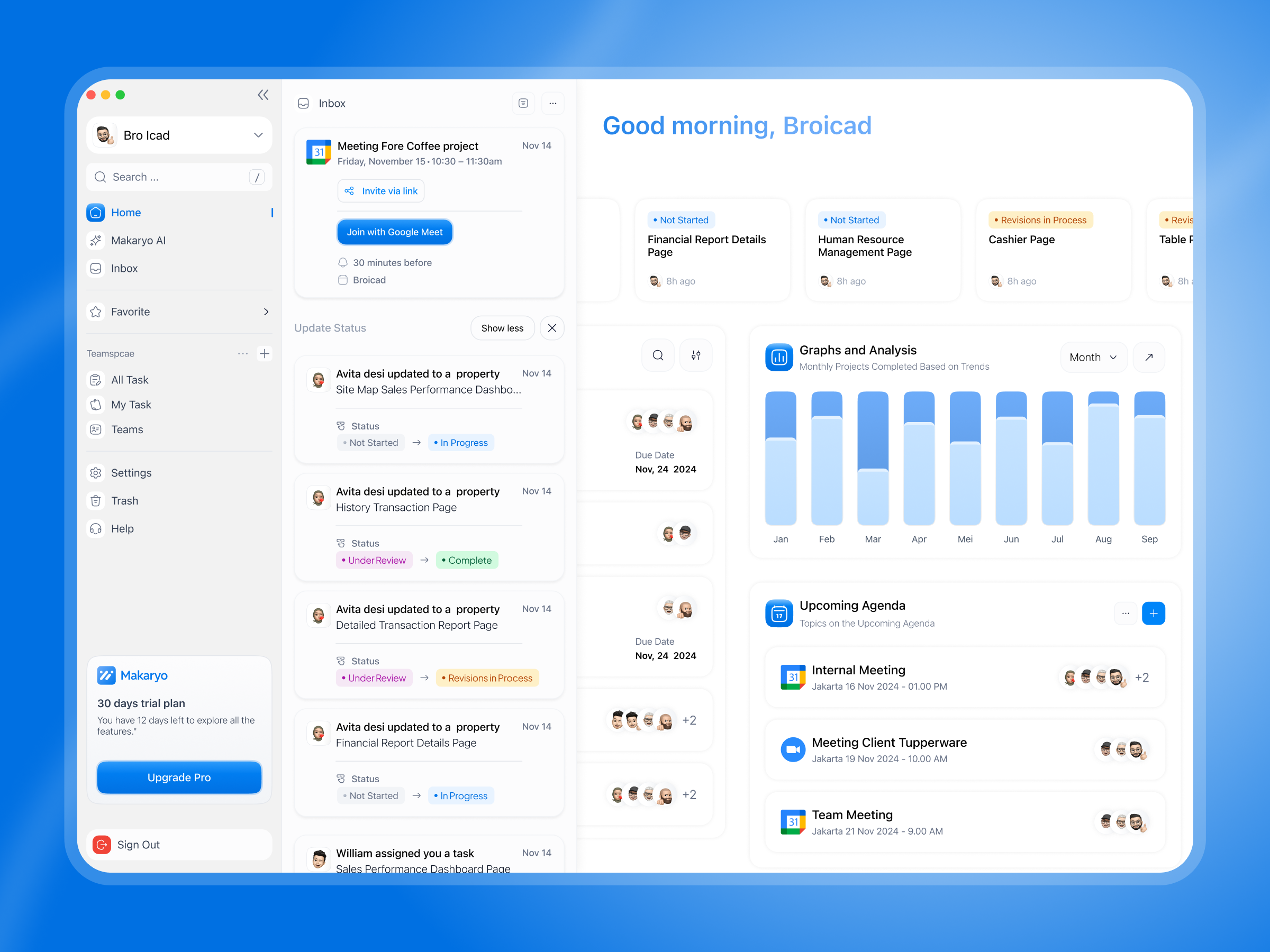Open Trash from the sidebar
This screenshot has width=1270, height=952.
pyautogui.click(x=124, y=500)
